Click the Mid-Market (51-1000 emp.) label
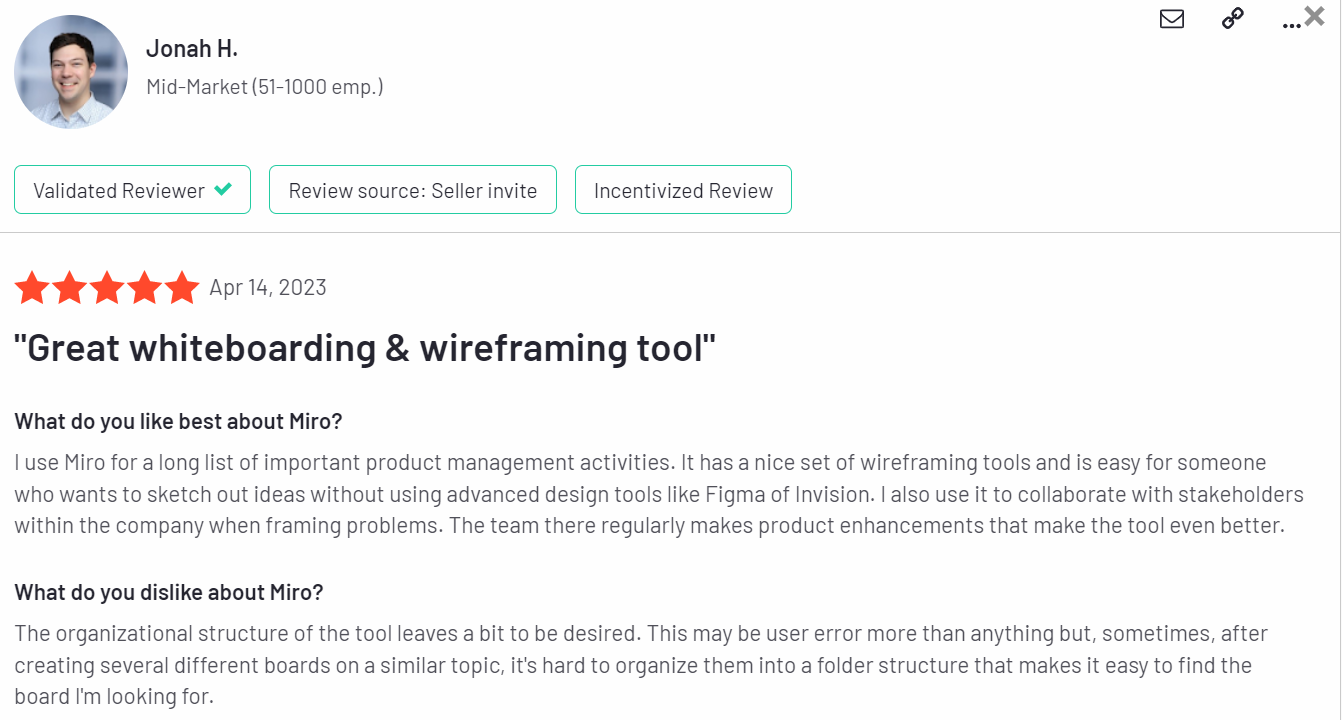 [x=265, y=87]
